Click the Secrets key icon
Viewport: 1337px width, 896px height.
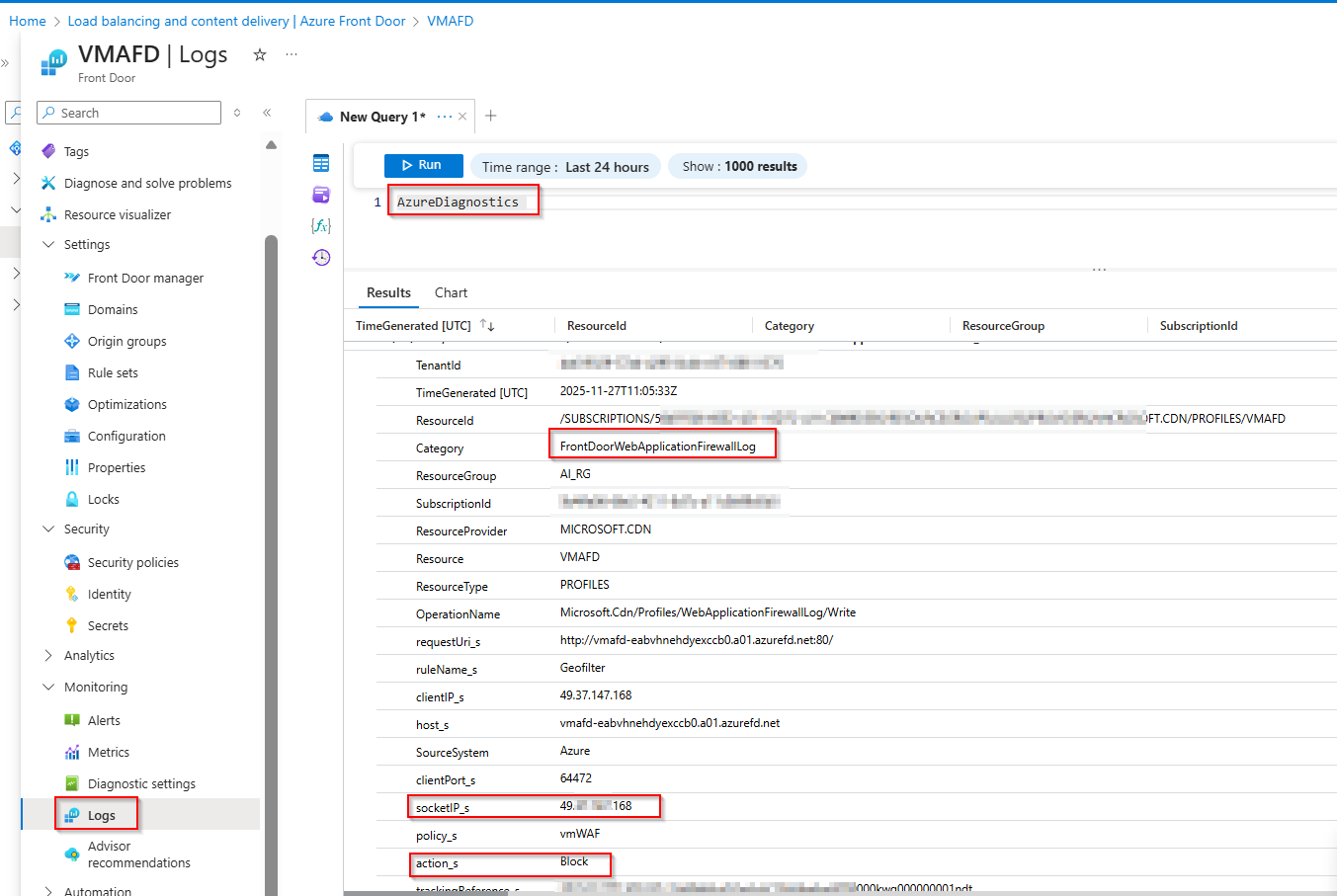click(72, 625)
